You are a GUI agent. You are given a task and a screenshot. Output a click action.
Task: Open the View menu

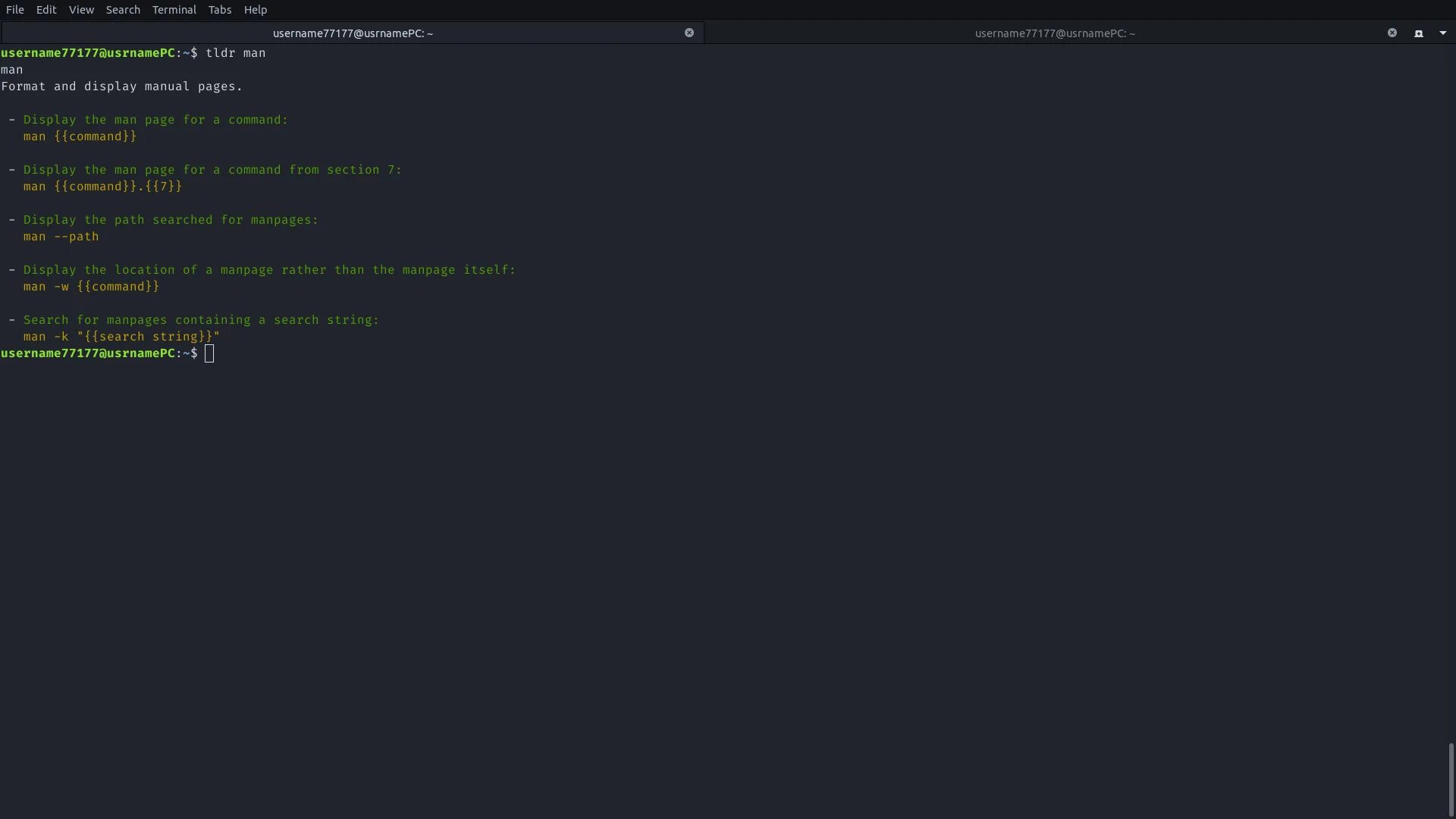coord(81,10)
